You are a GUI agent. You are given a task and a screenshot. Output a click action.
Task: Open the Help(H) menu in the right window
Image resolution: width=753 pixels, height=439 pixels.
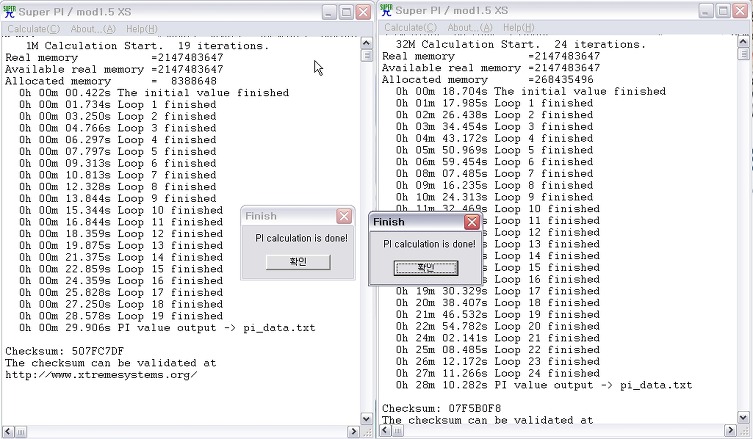pyautogui.click(x=519, y=27)
